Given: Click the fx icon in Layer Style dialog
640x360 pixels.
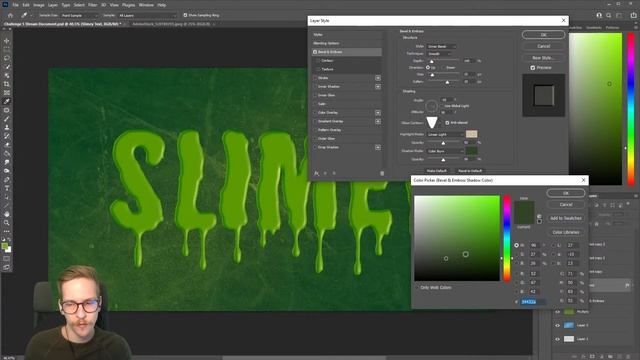Looking at the screenshot, I should click(316, 173).
